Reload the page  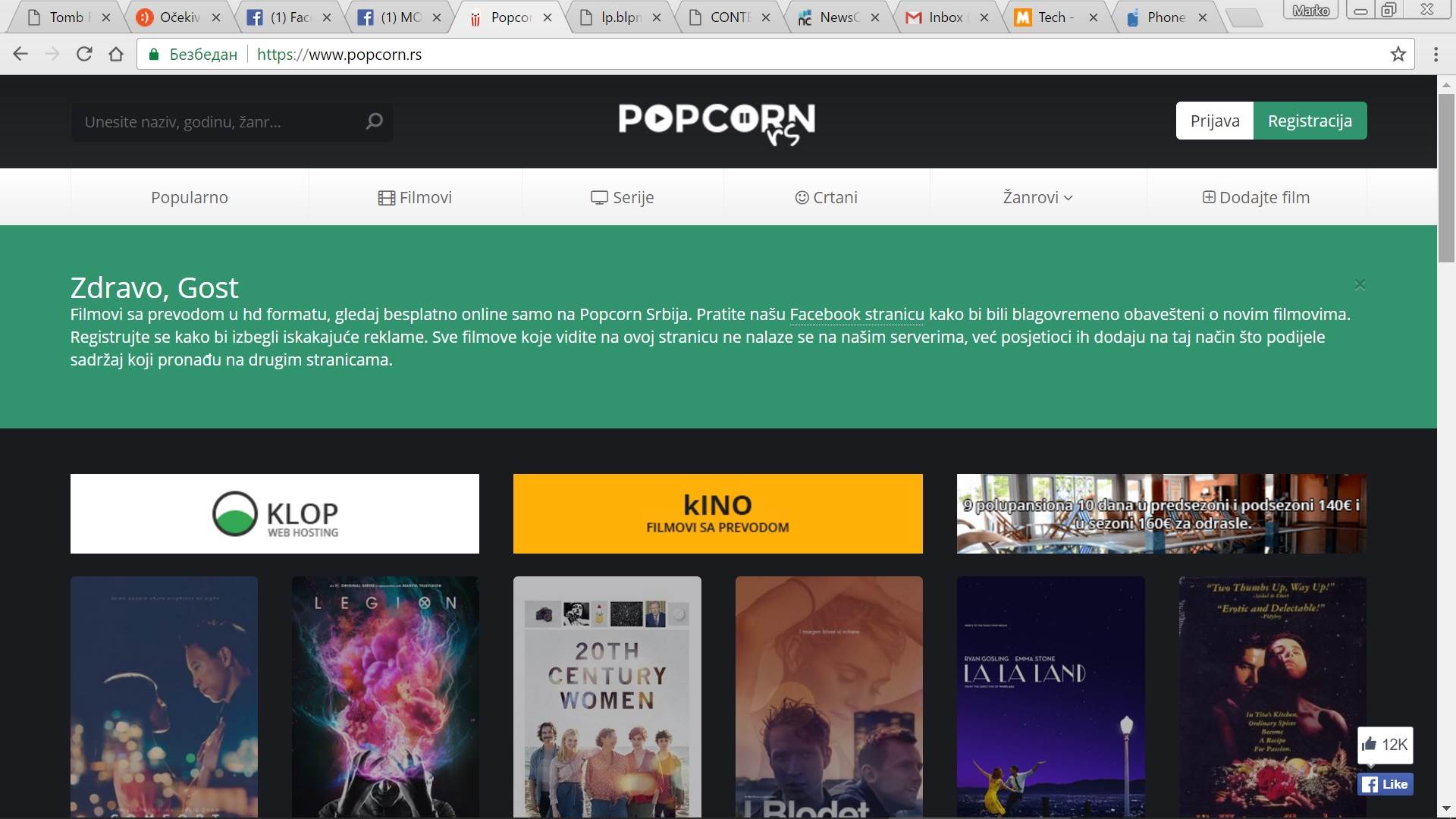point(84,54)
